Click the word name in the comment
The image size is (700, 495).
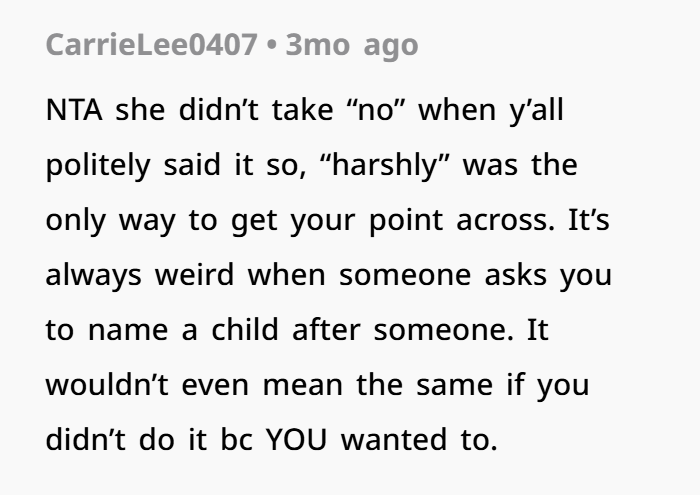click(x=128, y=331)
